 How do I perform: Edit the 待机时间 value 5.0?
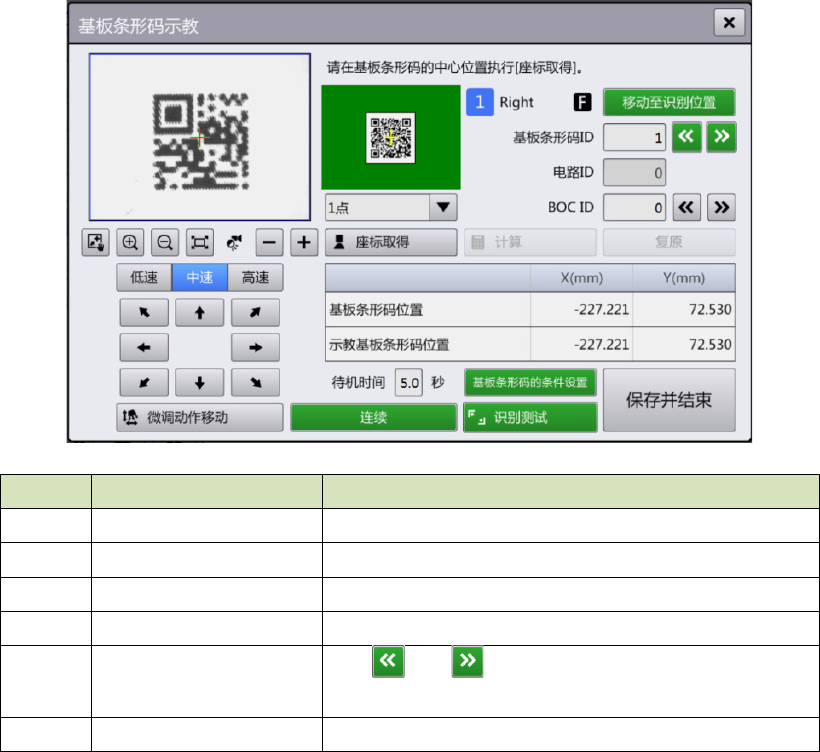409,383
